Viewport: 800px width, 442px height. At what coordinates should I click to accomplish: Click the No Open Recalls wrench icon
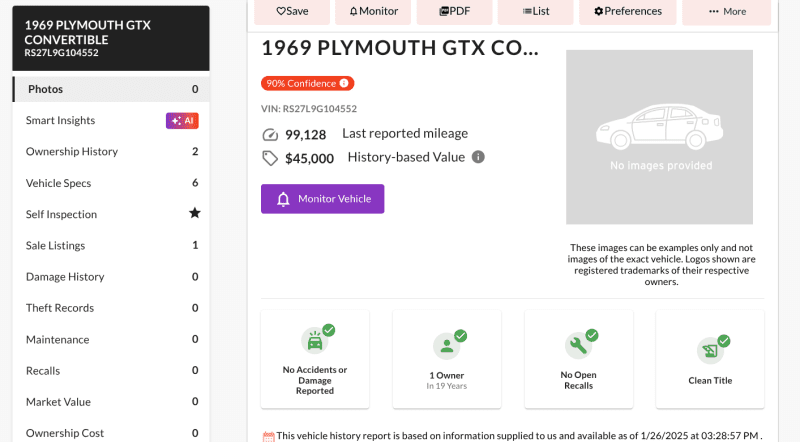(578, 345)
